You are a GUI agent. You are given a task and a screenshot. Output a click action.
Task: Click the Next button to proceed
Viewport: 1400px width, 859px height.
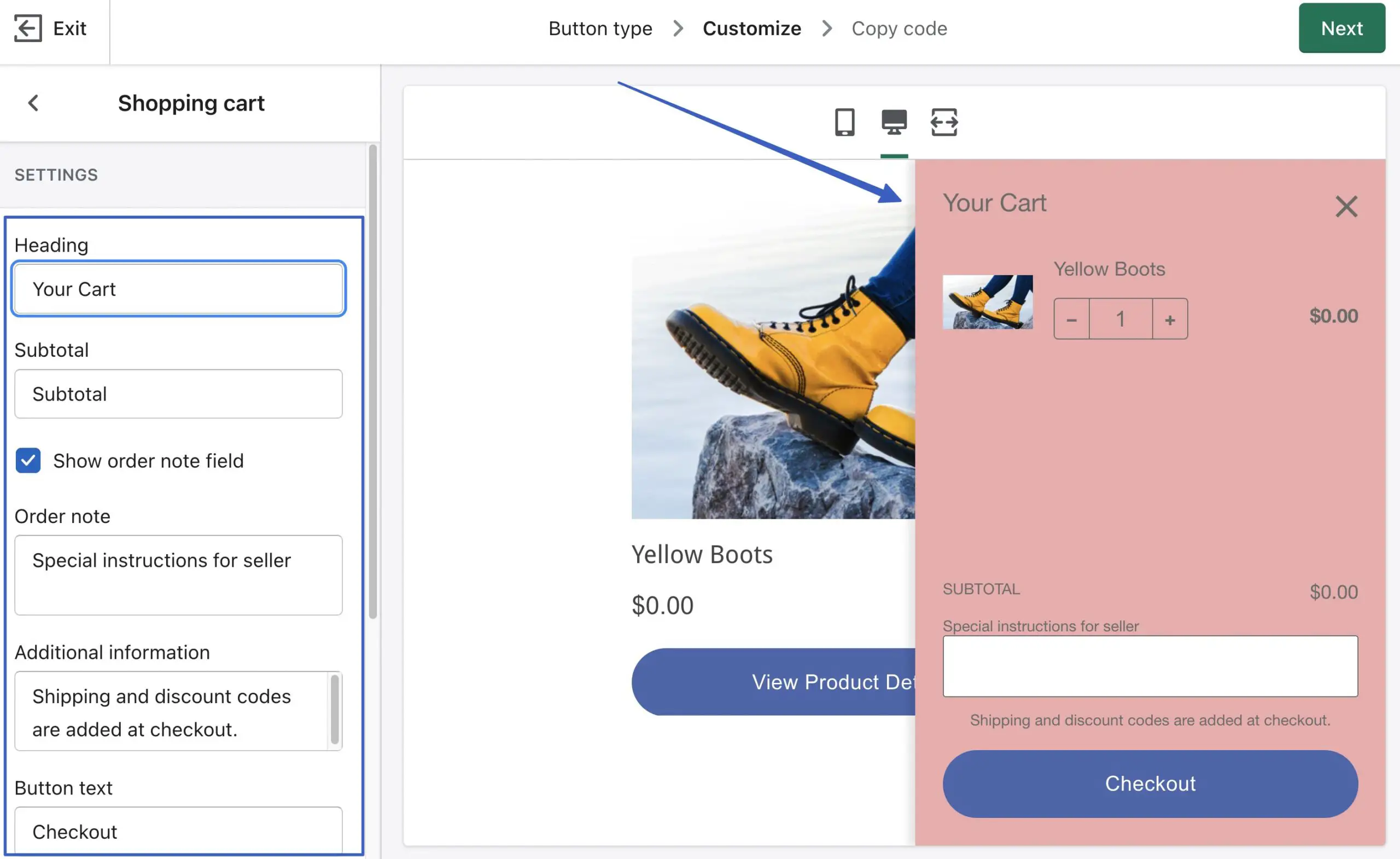pos(1340,27)
